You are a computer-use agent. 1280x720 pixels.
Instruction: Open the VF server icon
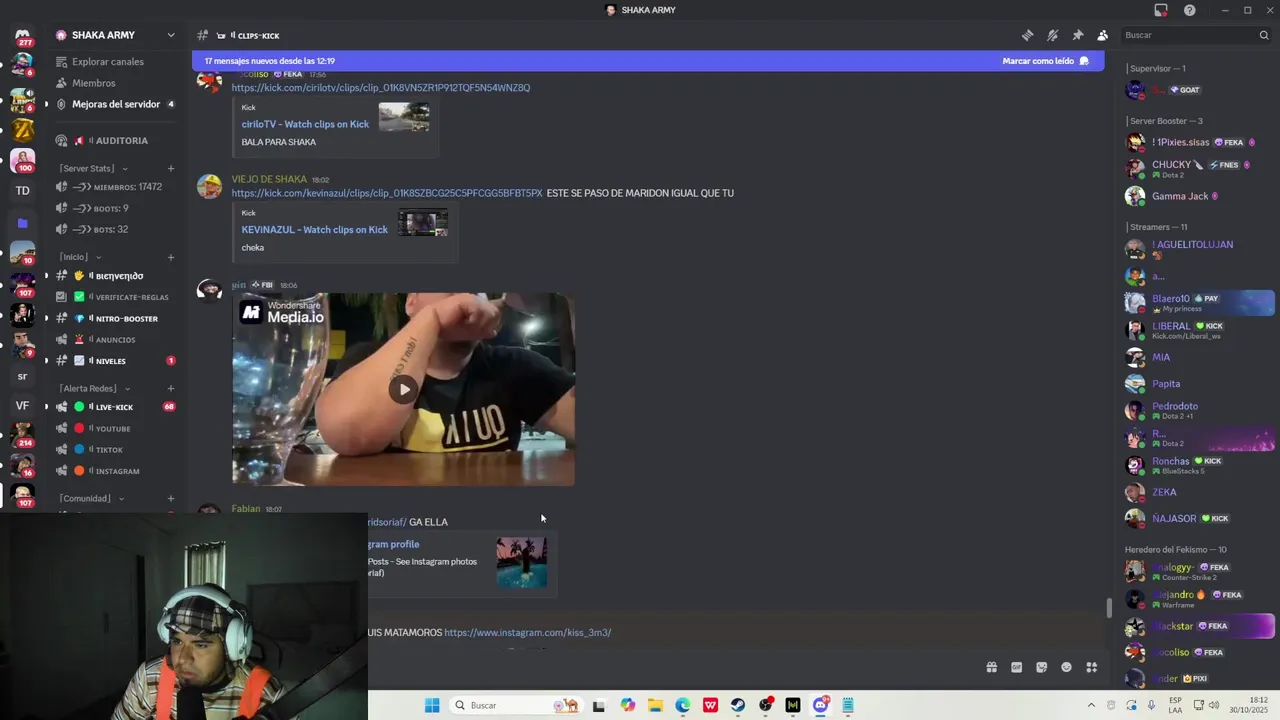click(23, 406)
